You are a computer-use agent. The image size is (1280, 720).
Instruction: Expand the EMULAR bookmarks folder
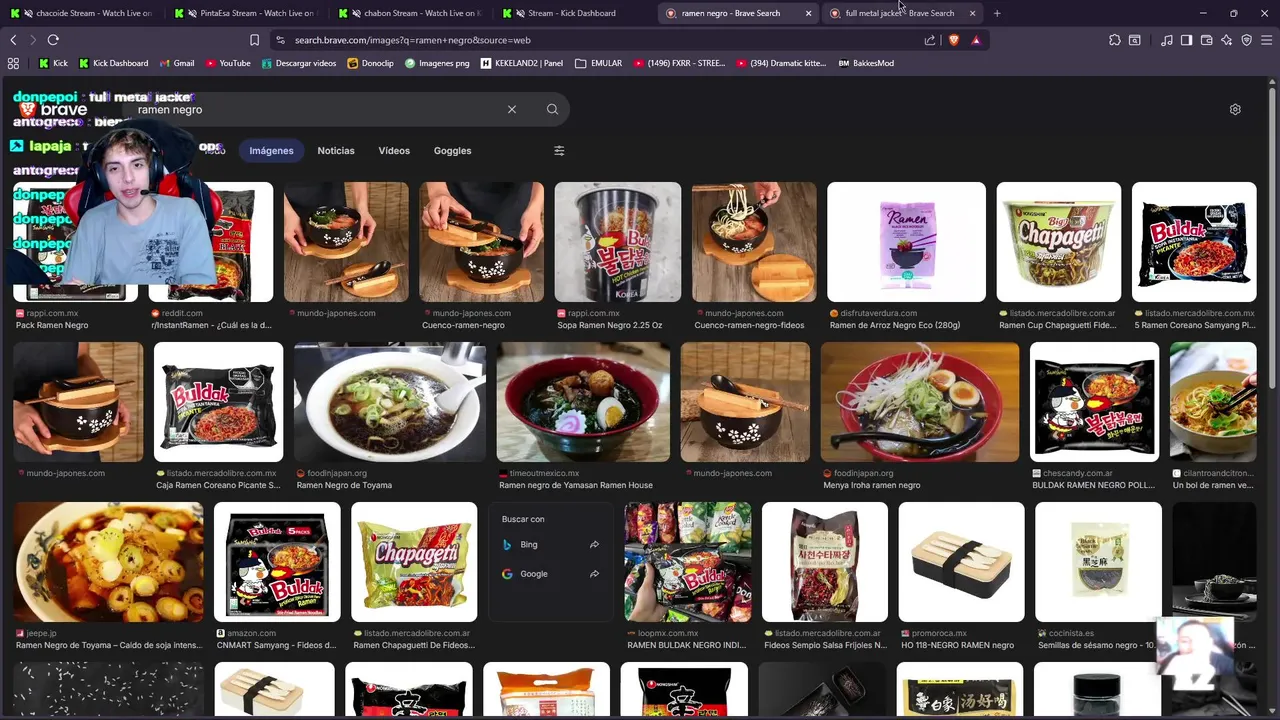pos(598,63)
